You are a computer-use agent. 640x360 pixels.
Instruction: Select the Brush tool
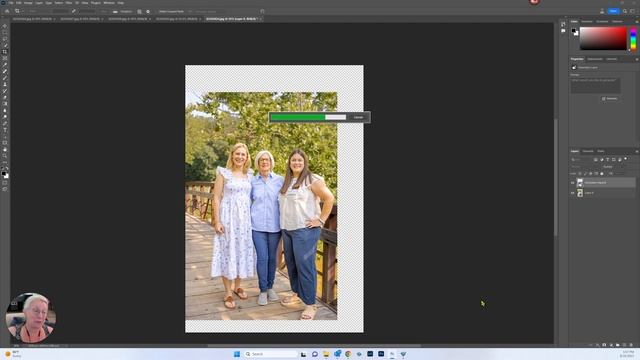tap(5, 78)
